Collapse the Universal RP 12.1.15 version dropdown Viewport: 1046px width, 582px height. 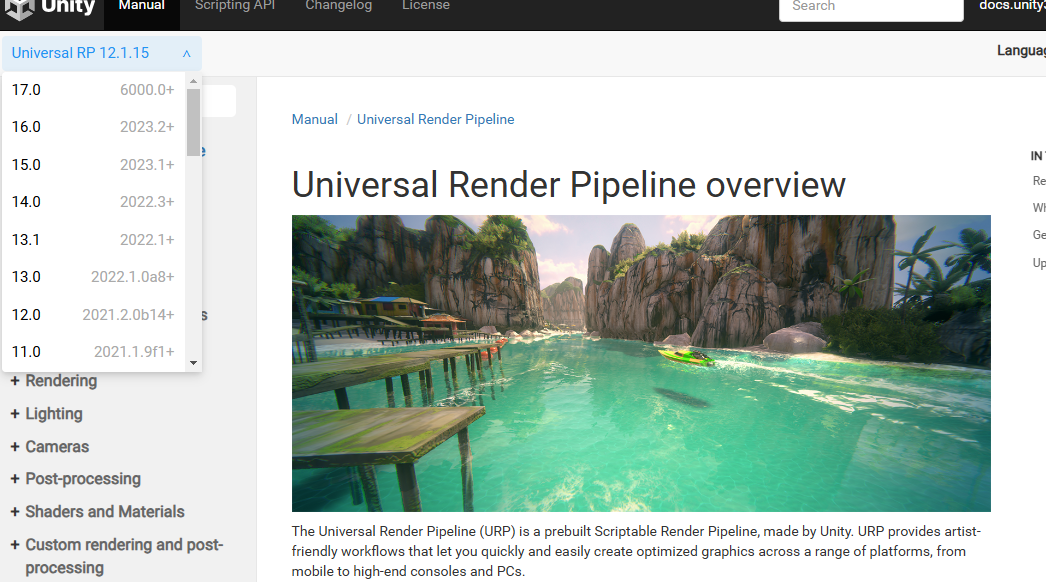pos(102,53)
